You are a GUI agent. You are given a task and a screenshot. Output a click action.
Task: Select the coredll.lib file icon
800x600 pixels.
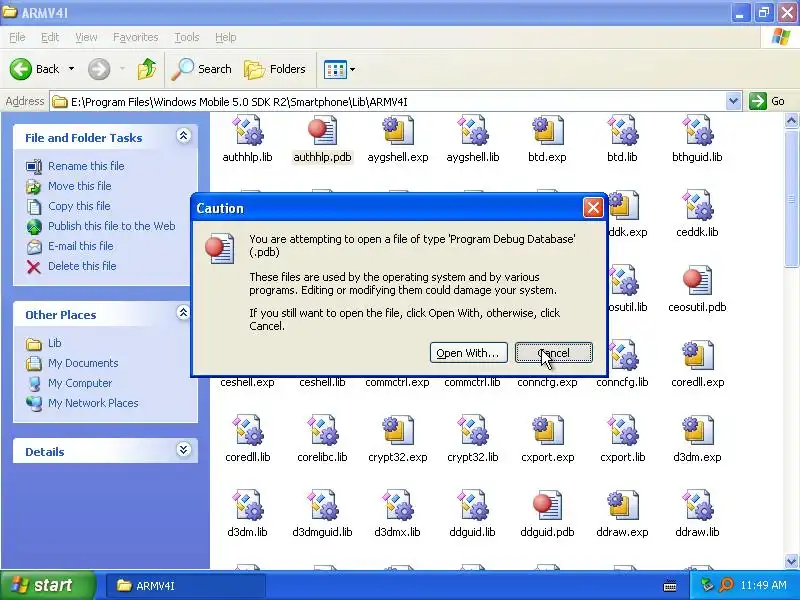247,431
